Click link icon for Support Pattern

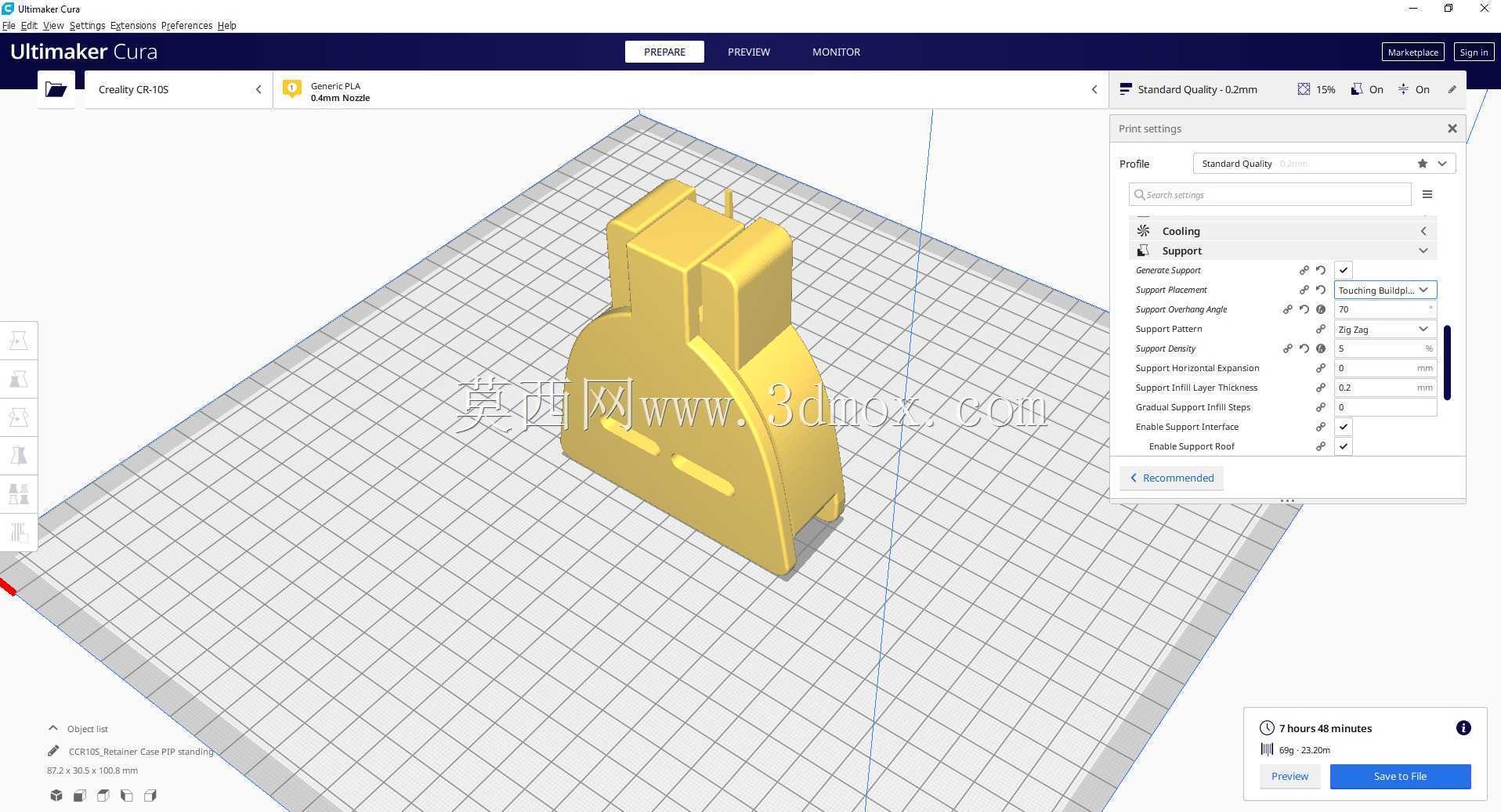pyautogui.click(x=1321, y=329)
